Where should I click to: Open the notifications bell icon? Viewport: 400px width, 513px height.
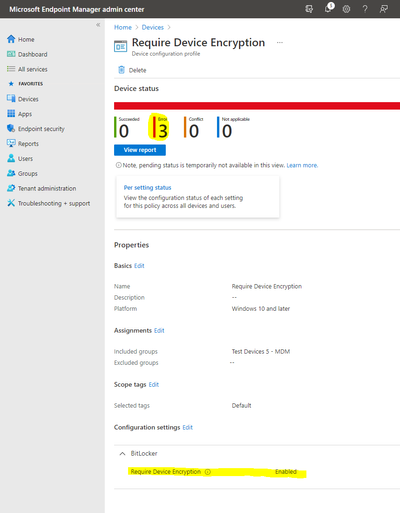click(328, 8)
